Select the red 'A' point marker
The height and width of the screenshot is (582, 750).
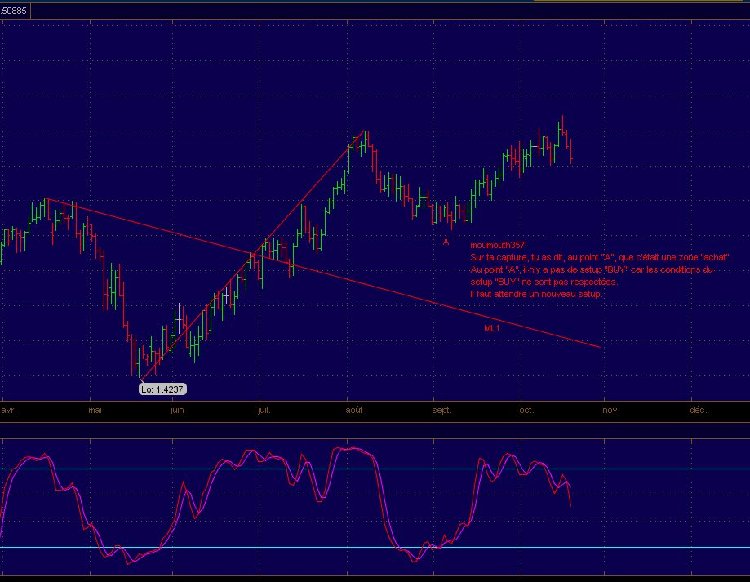tap(446, 242)
